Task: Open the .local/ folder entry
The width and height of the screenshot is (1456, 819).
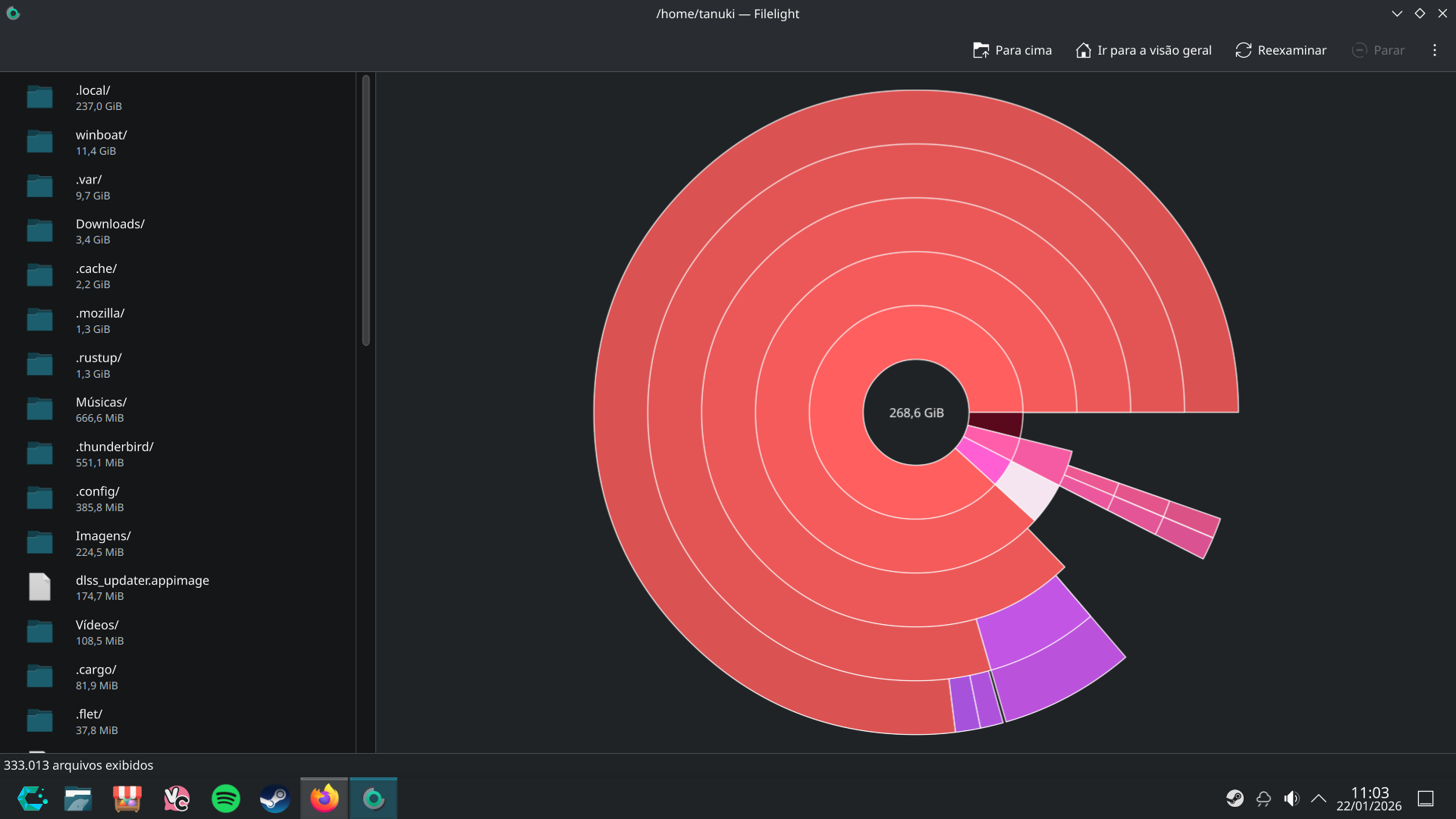Action: 93,98
